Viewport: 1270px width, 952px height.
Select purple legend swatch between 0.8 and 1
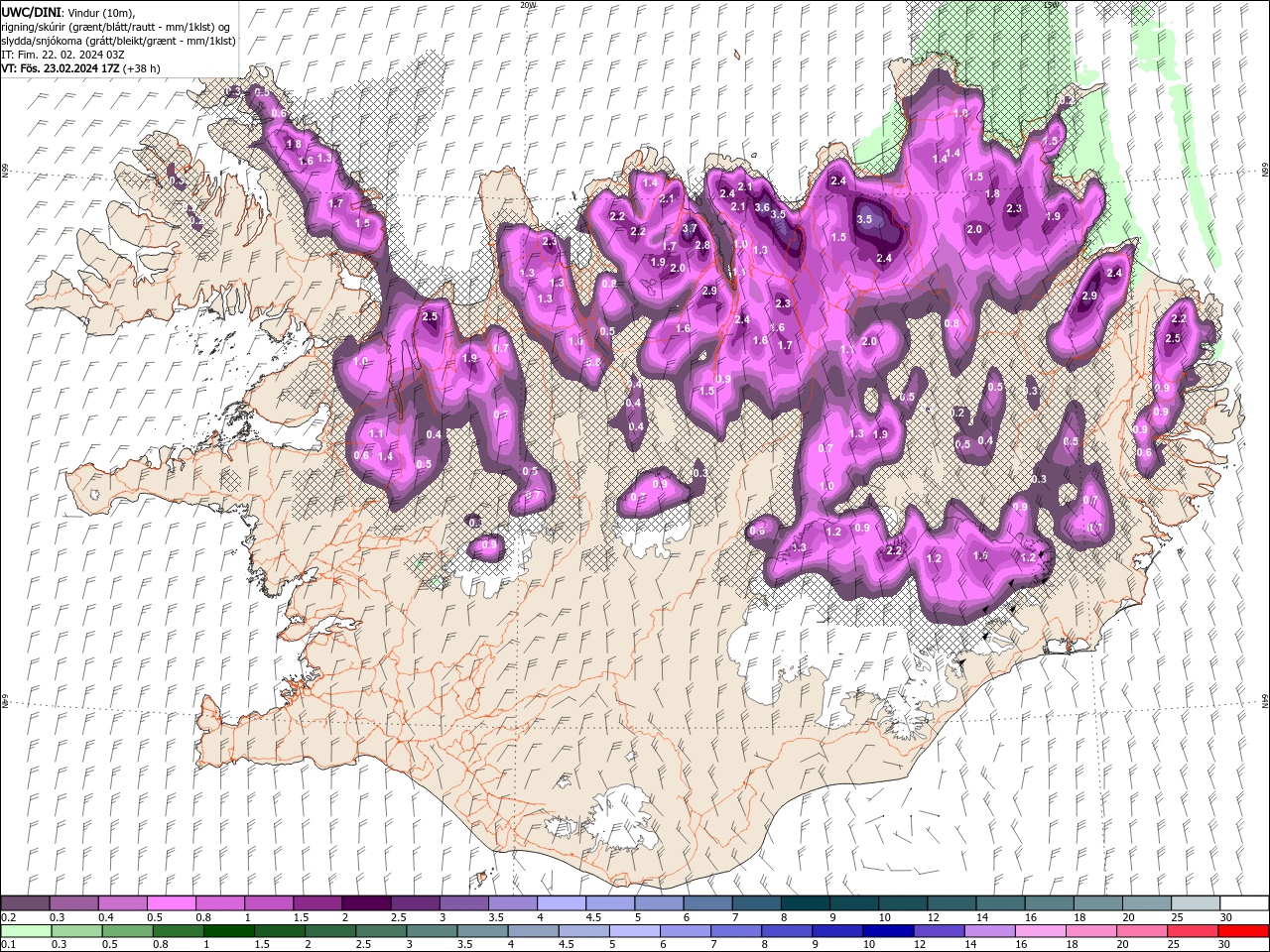219,902
